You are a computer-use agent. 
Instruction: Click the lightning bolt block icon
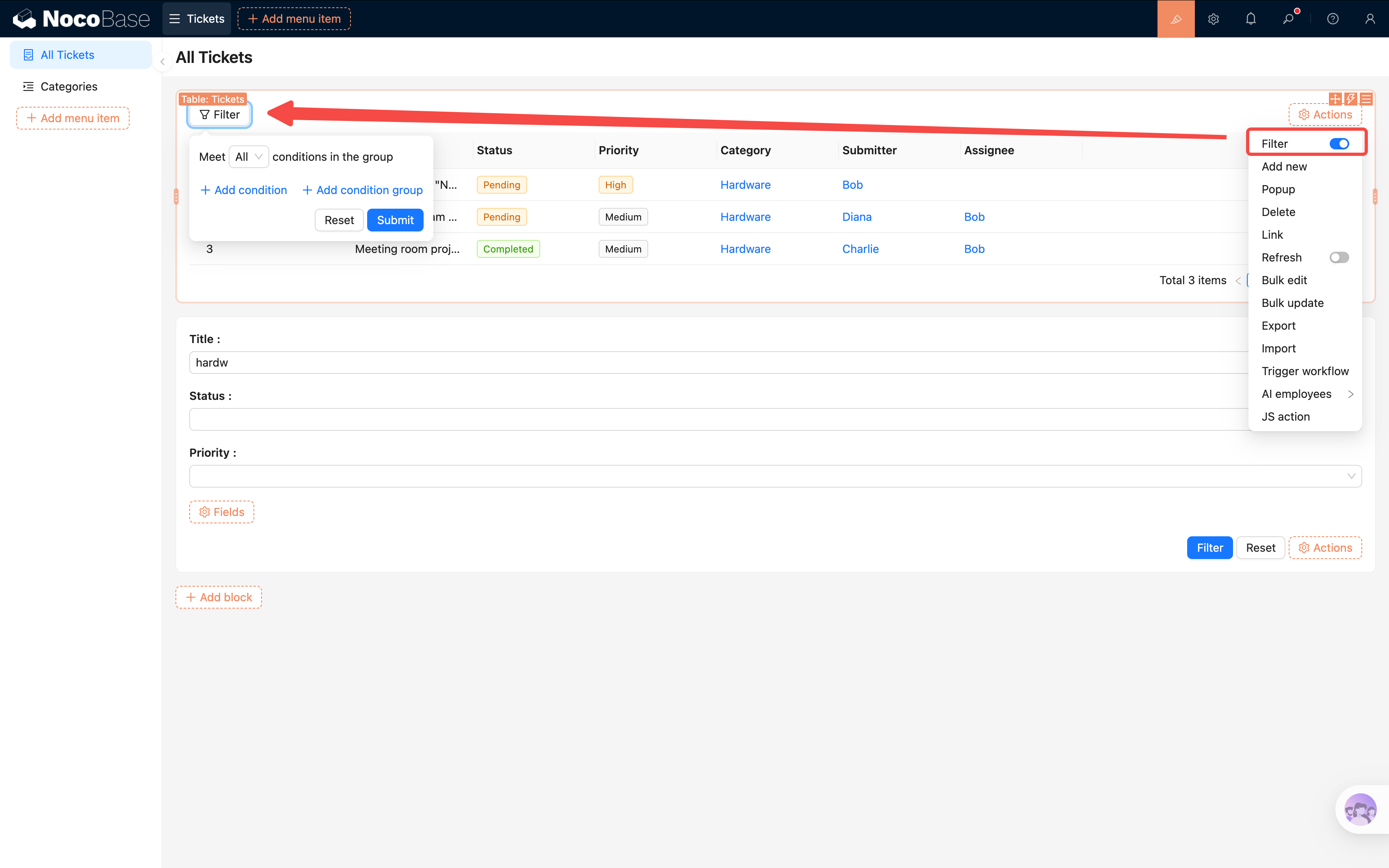click(x=1350, y=99)
